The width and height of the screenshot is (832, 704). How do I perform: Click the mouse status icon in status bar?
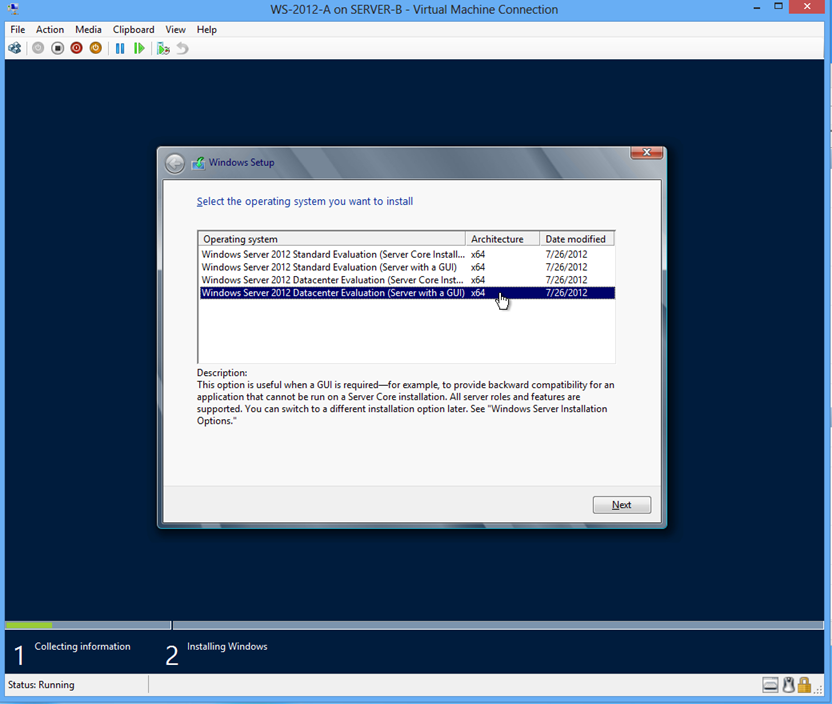coord(788,685)
